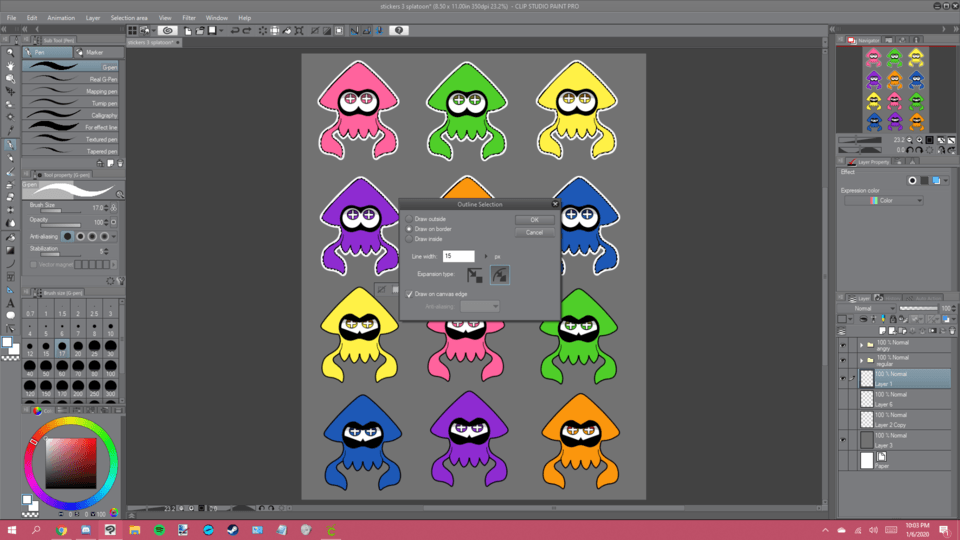
Task: Select Draw on border radio button
Action: [409, 229]
